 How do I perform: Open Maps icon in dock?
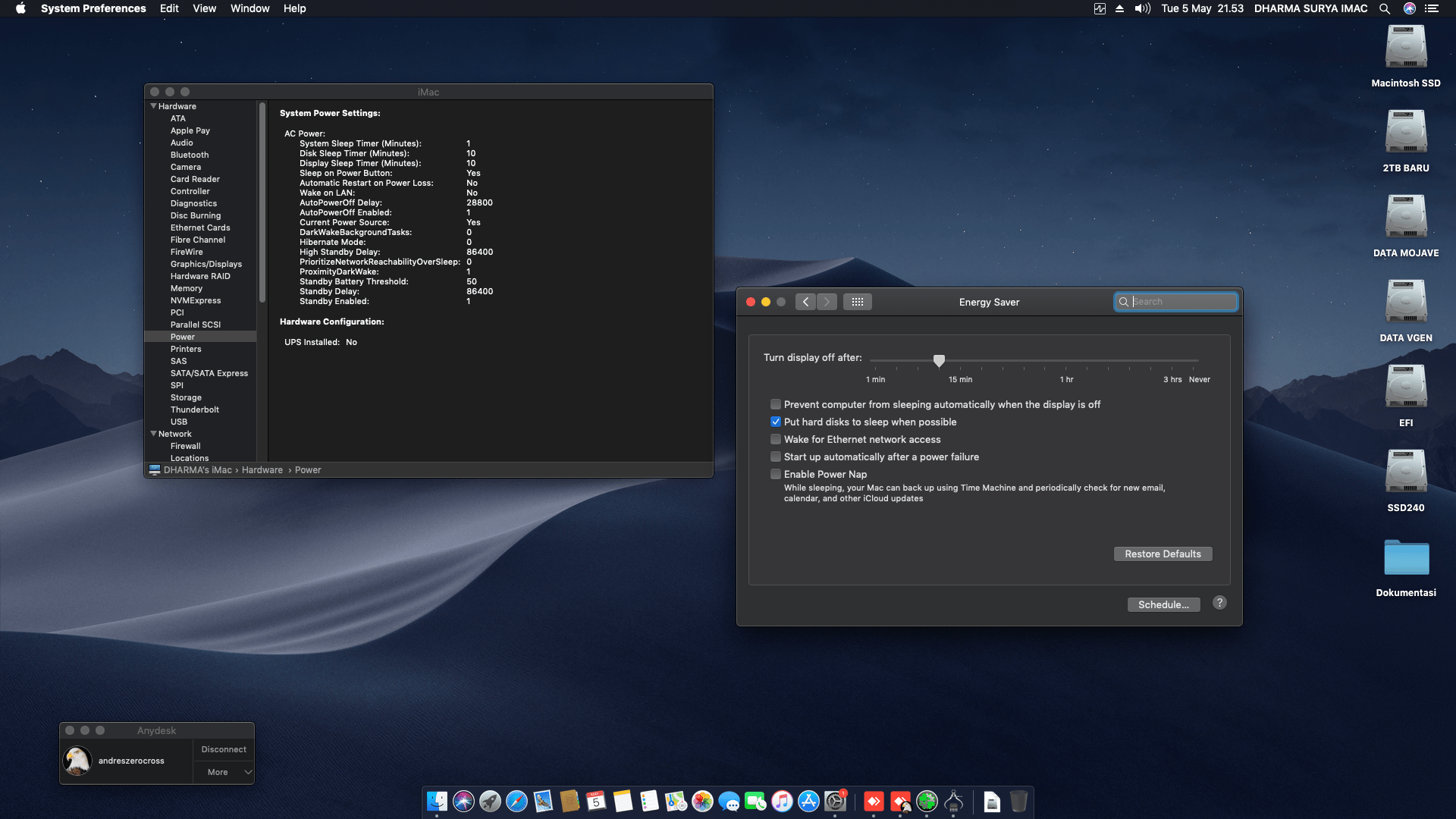click(x=676, y=801)
